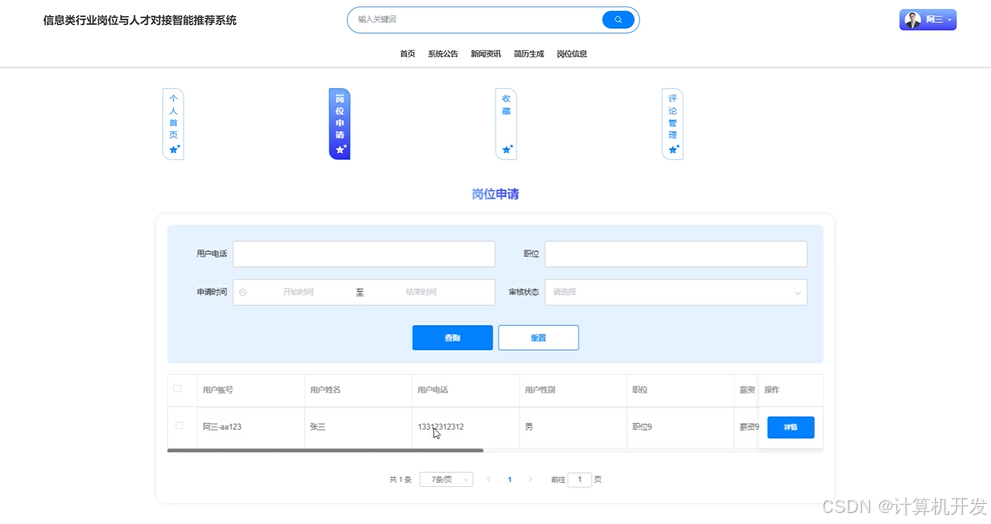Open 岗位信息 navigation item
Viewport: 991px width, 524px height.
(x=571, y=54)
